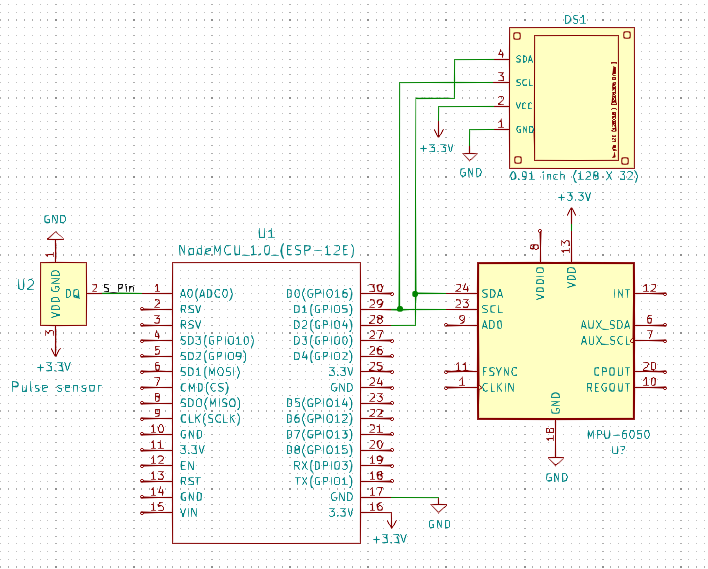Click the EN pin name on U1

[x=187, y=466]
